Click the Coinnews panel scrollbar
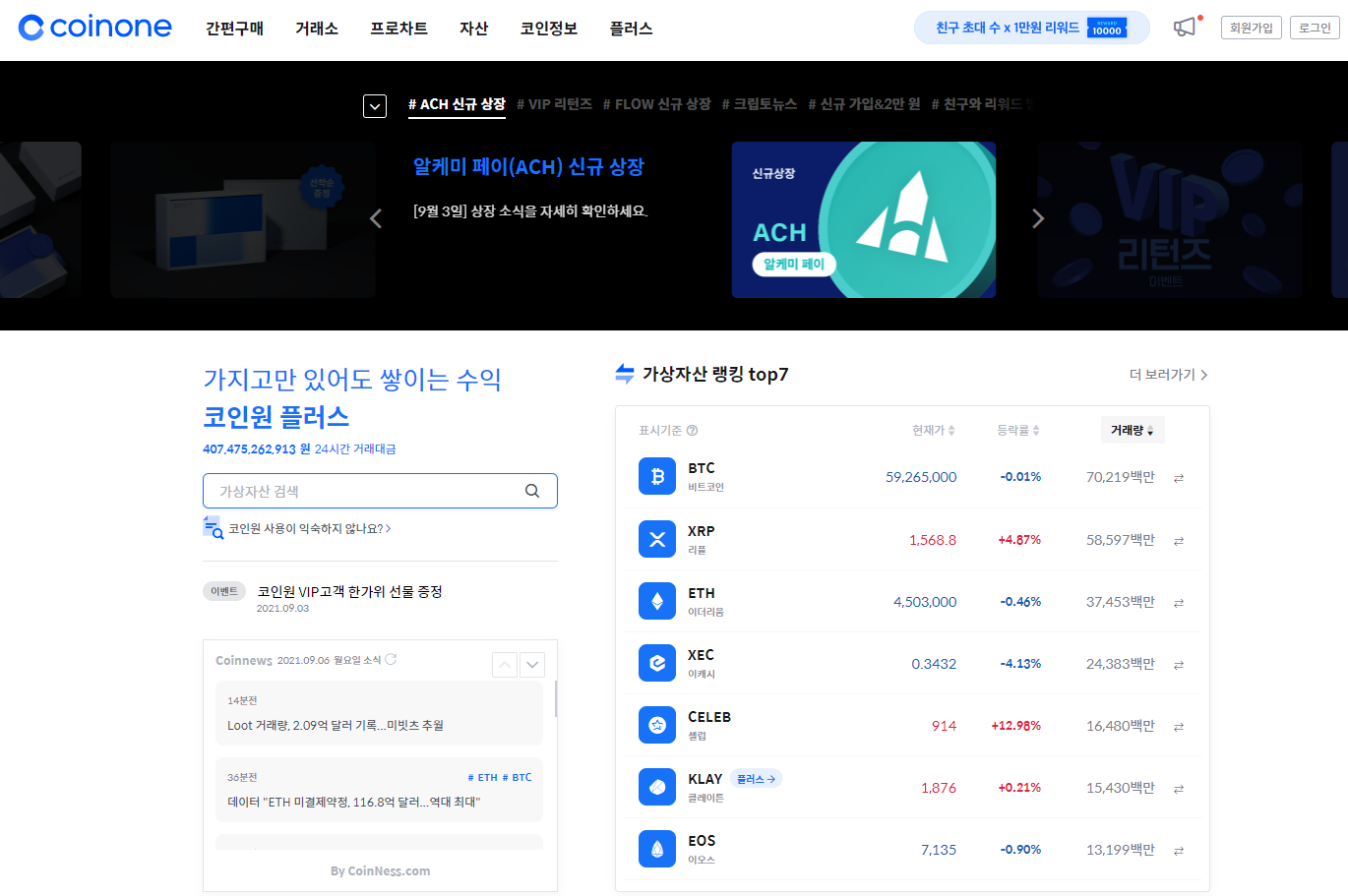The image size is (1348, 896). click(556, 698)
